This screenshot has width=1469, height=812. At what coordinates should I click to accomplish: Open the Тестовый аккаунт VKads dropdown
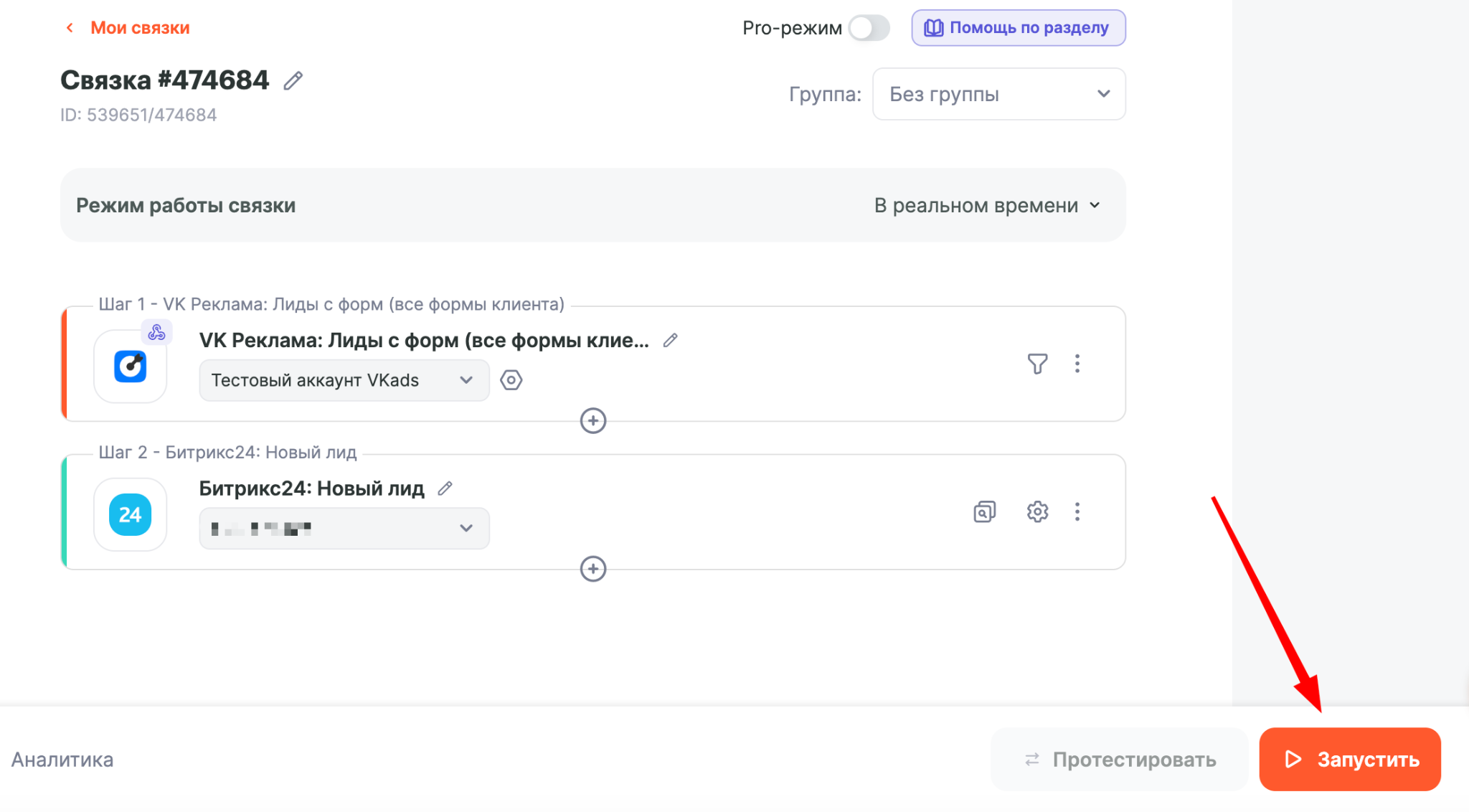coord(344,380)
